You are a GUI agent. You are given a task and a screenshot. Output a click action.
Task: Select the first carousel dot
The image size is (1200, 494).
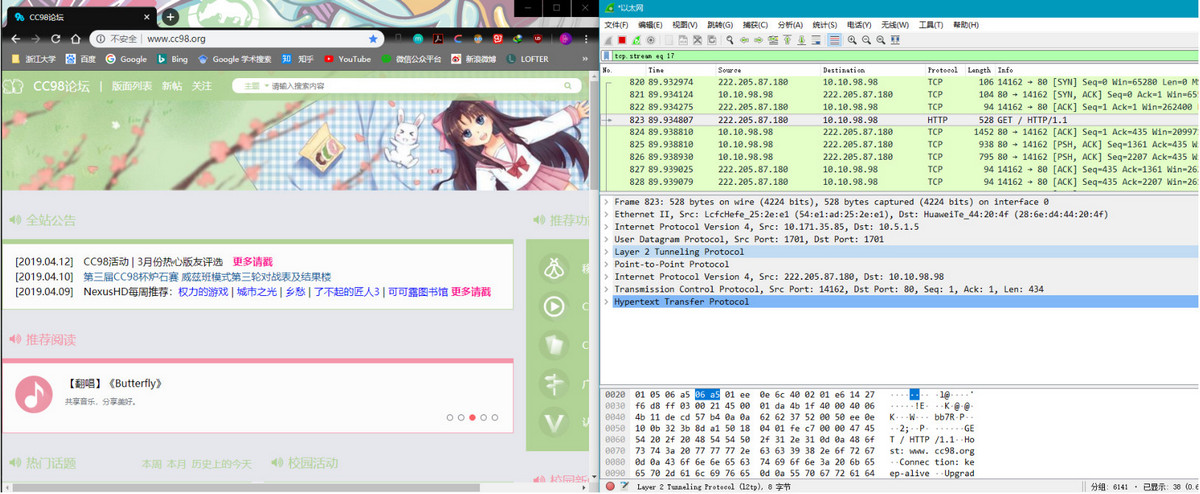point(449,417)
